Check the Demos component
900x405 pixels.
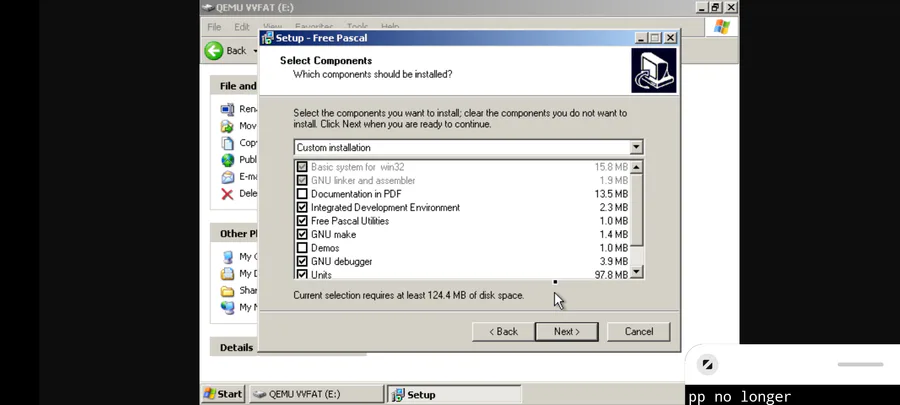(x=302, y=248)
